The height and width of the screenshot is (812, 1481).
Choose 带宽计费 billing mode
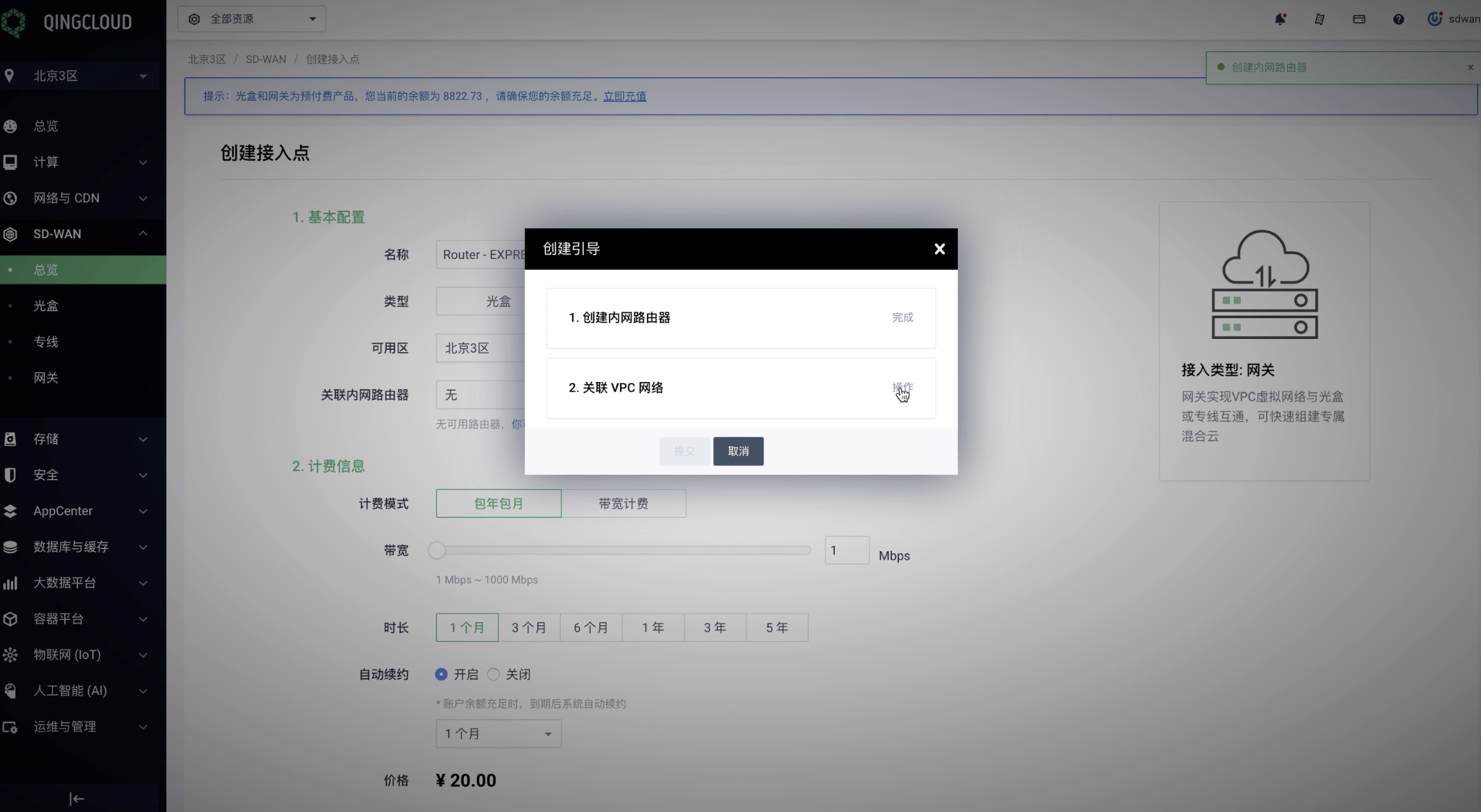tap(623, 504)
